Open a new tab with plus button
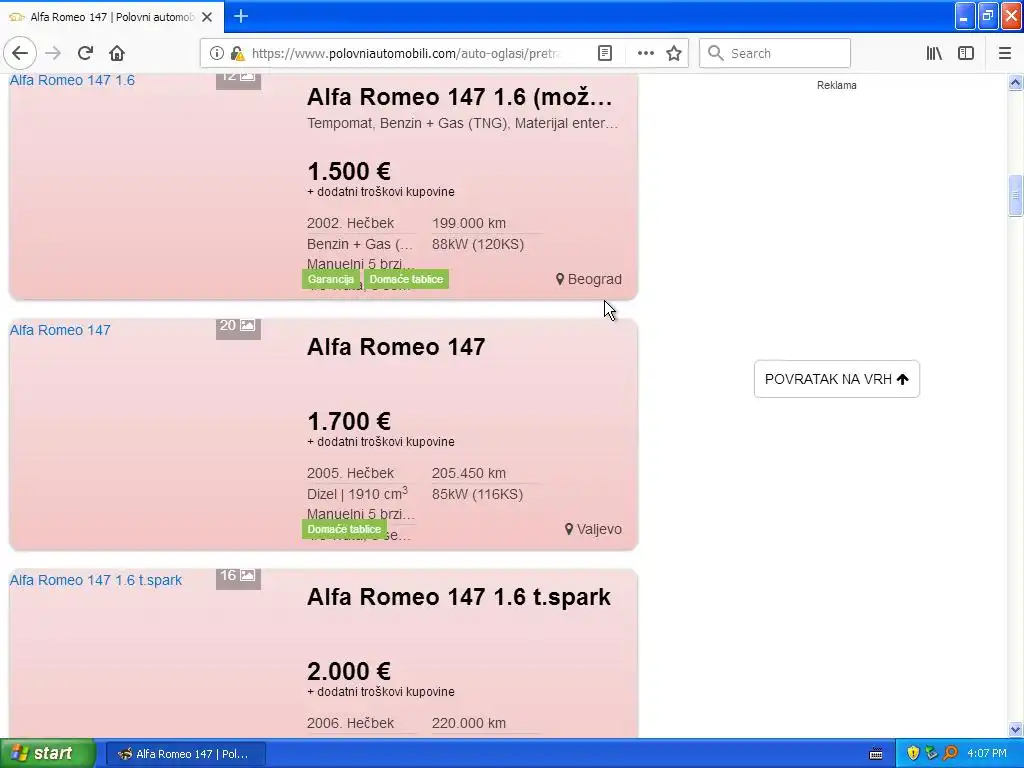1024x768 pixels. click(x=241, y=16)
